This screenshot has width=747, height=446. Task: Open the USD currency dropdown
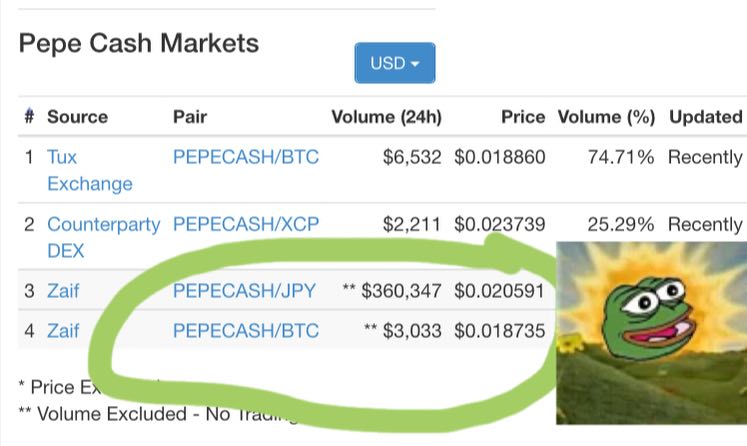pyautogui.click(x=394, y=63)
